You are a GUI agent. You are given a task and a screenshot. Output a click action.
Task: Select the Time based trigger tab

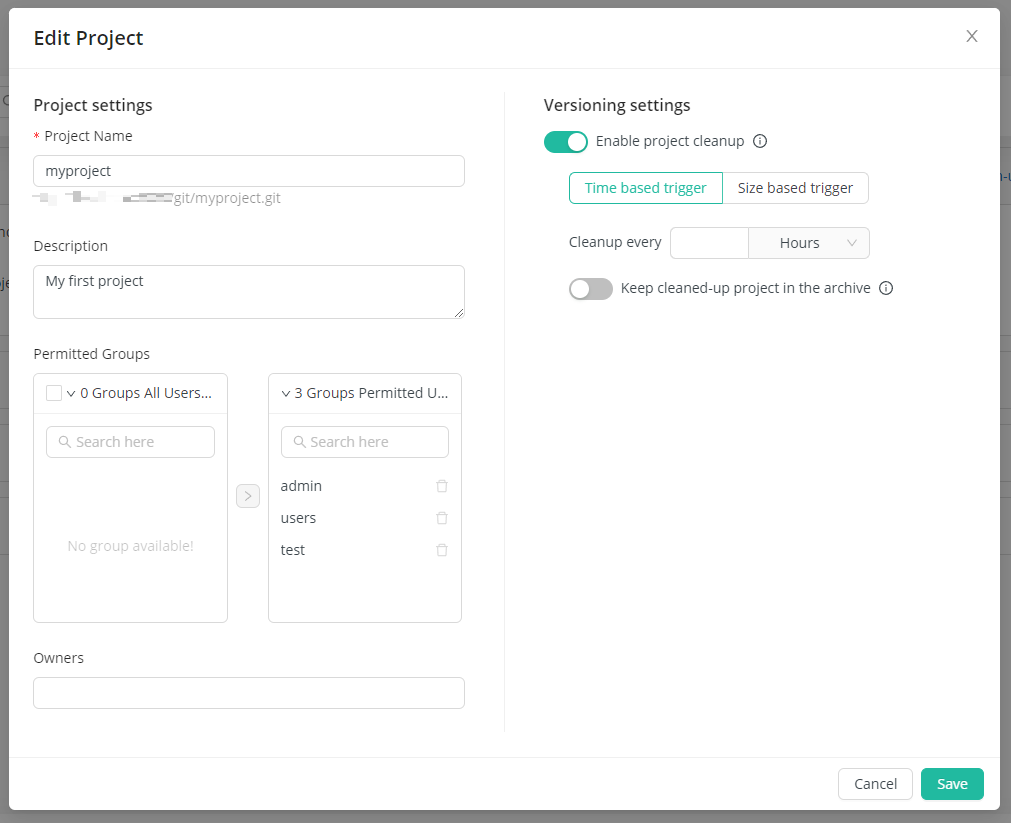click(646, 188)
